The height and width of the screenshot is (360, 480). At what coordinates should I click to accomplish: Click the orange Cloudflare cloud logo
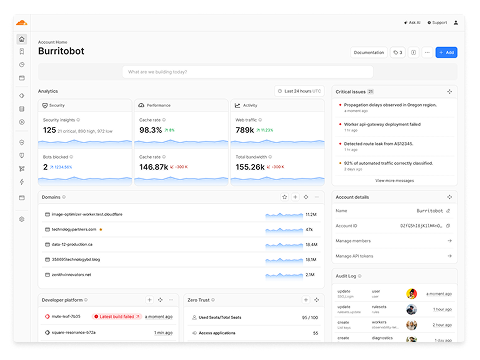click(x=22, y=23)
